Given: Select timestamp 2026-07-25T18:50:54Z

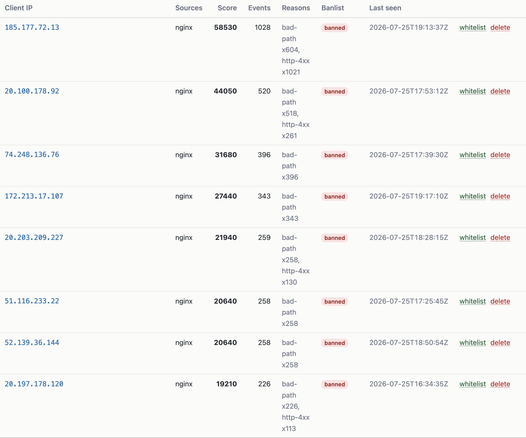Looking at the screenshot, I should coord(409,342).
